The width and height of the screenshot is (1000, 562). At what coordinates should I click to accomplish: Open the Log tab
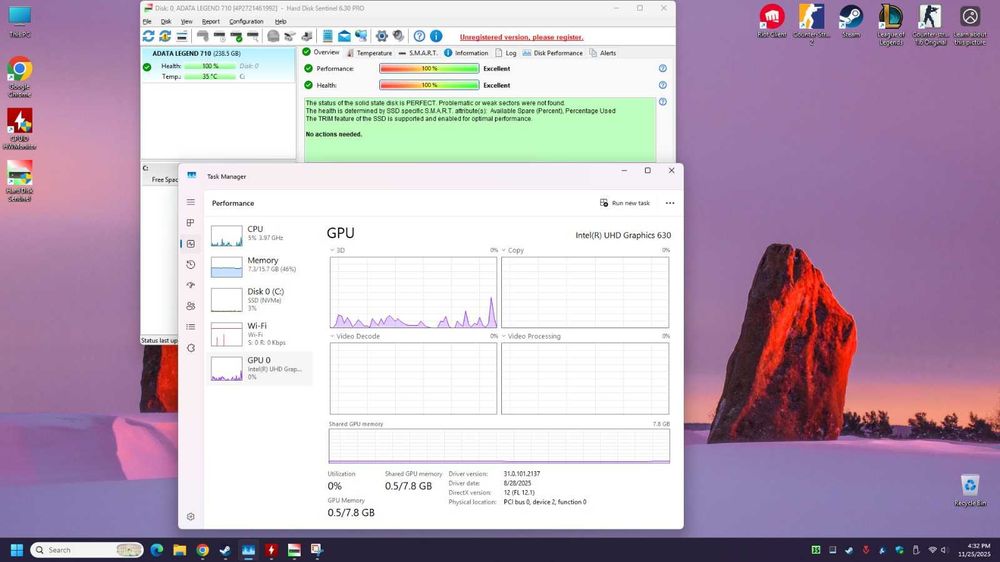point(506,53)
